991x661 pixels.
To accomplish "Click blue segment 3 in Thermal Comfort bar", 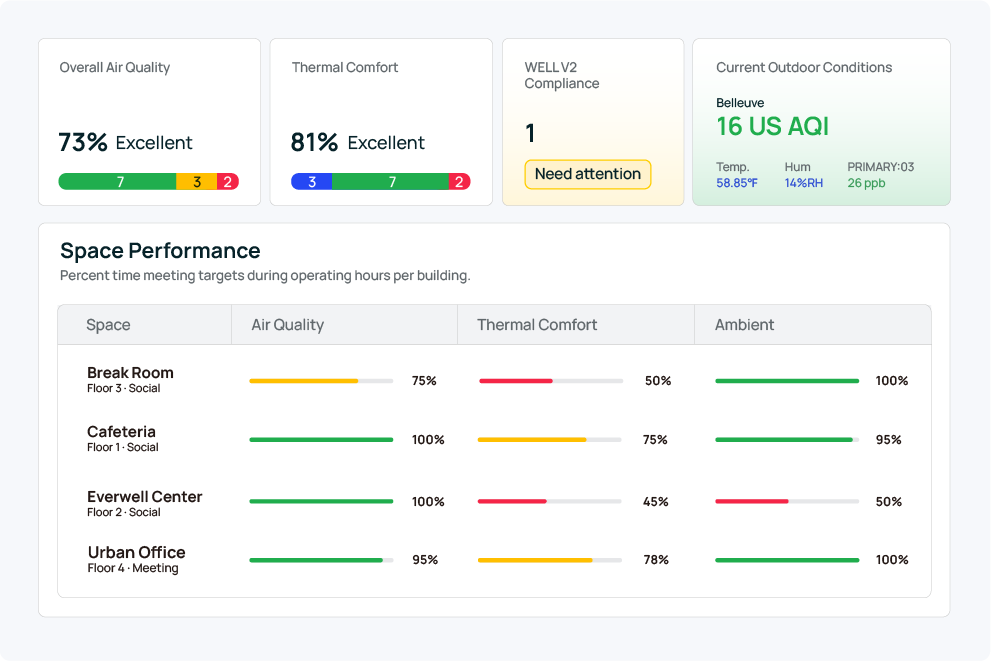I will point(312,182).
